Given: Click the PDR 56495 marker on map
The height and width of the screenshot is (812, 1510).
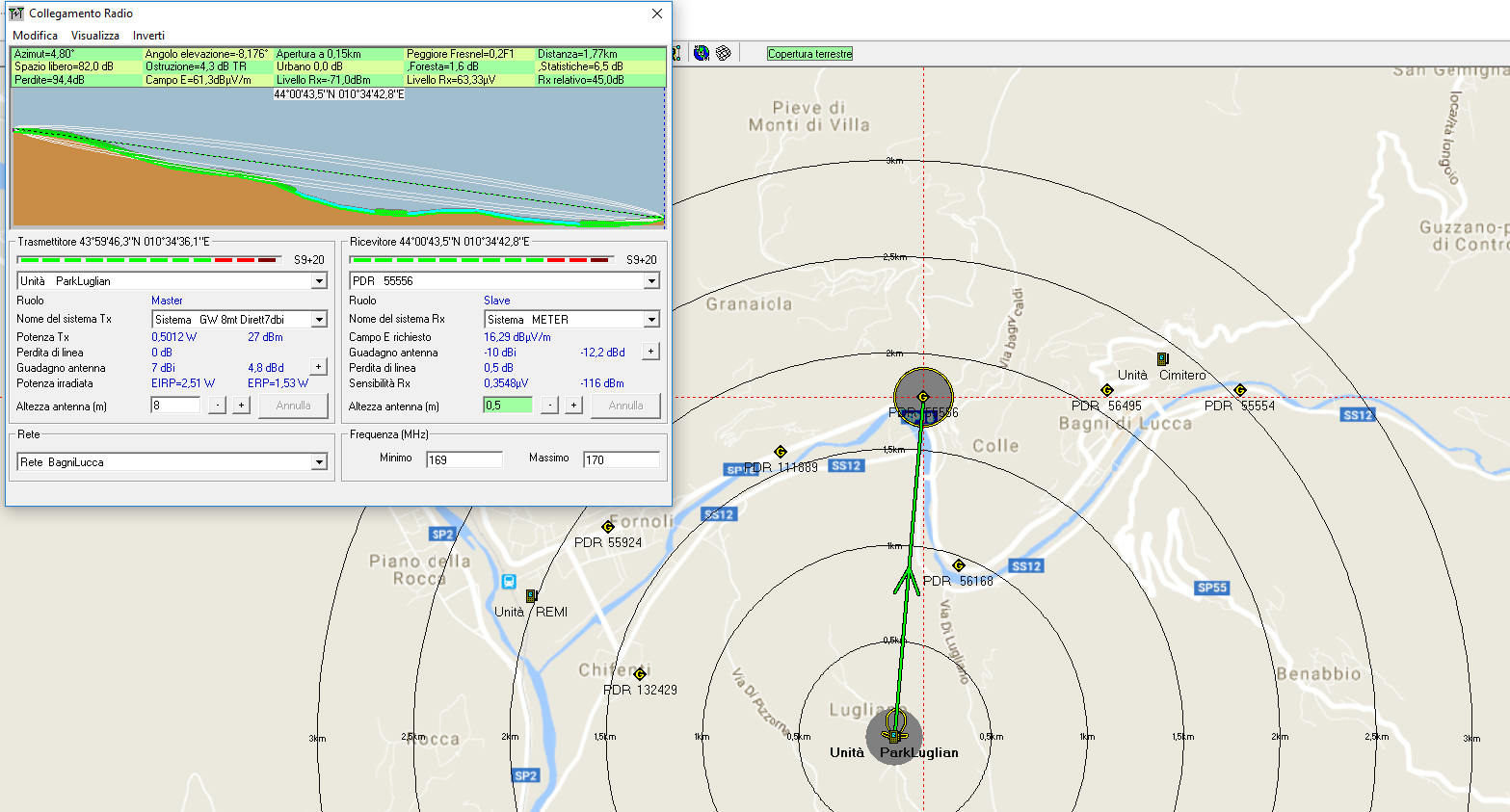Looking at the screenshot, I should pyautogui.click(x=1107, y=390).
